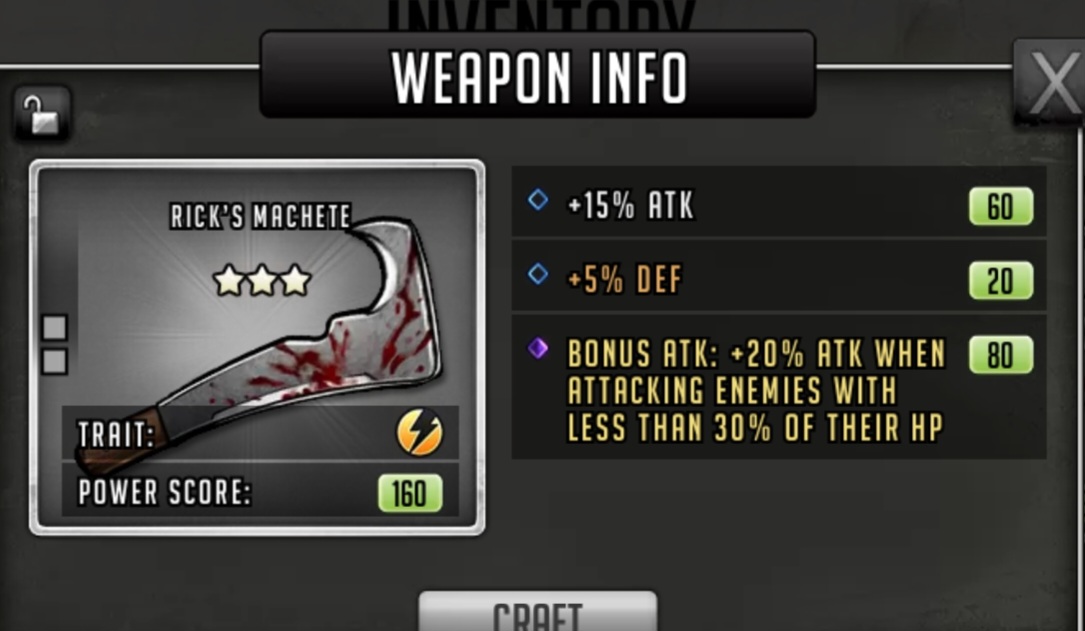Toggle the weapon lock padlock icon
The width and height of the screenshot is (1085, 631).
click(42, 113)
